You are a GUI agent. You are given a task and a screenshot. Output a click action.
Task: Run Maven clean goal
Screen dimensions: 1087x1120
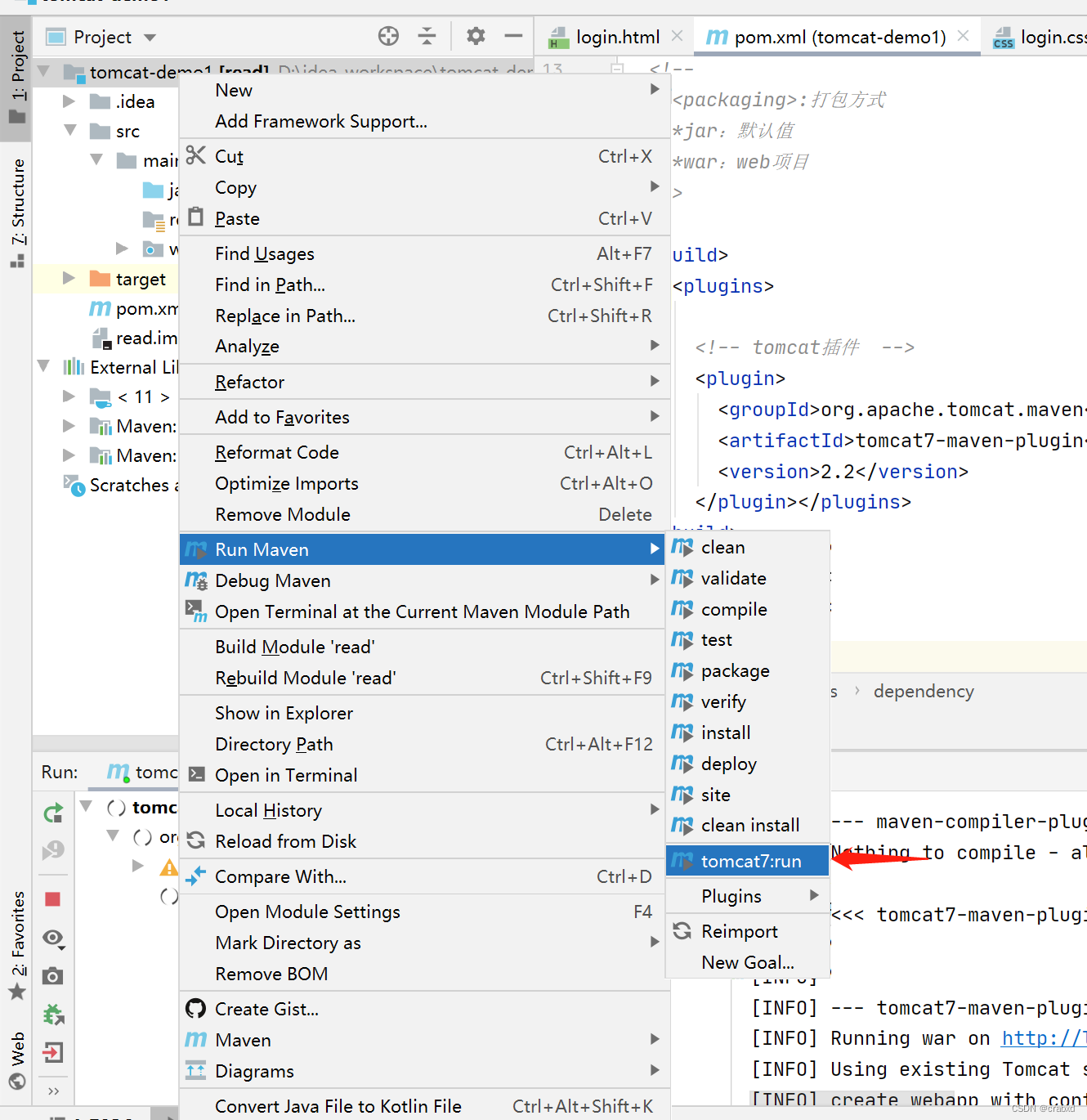coord(748,547)
